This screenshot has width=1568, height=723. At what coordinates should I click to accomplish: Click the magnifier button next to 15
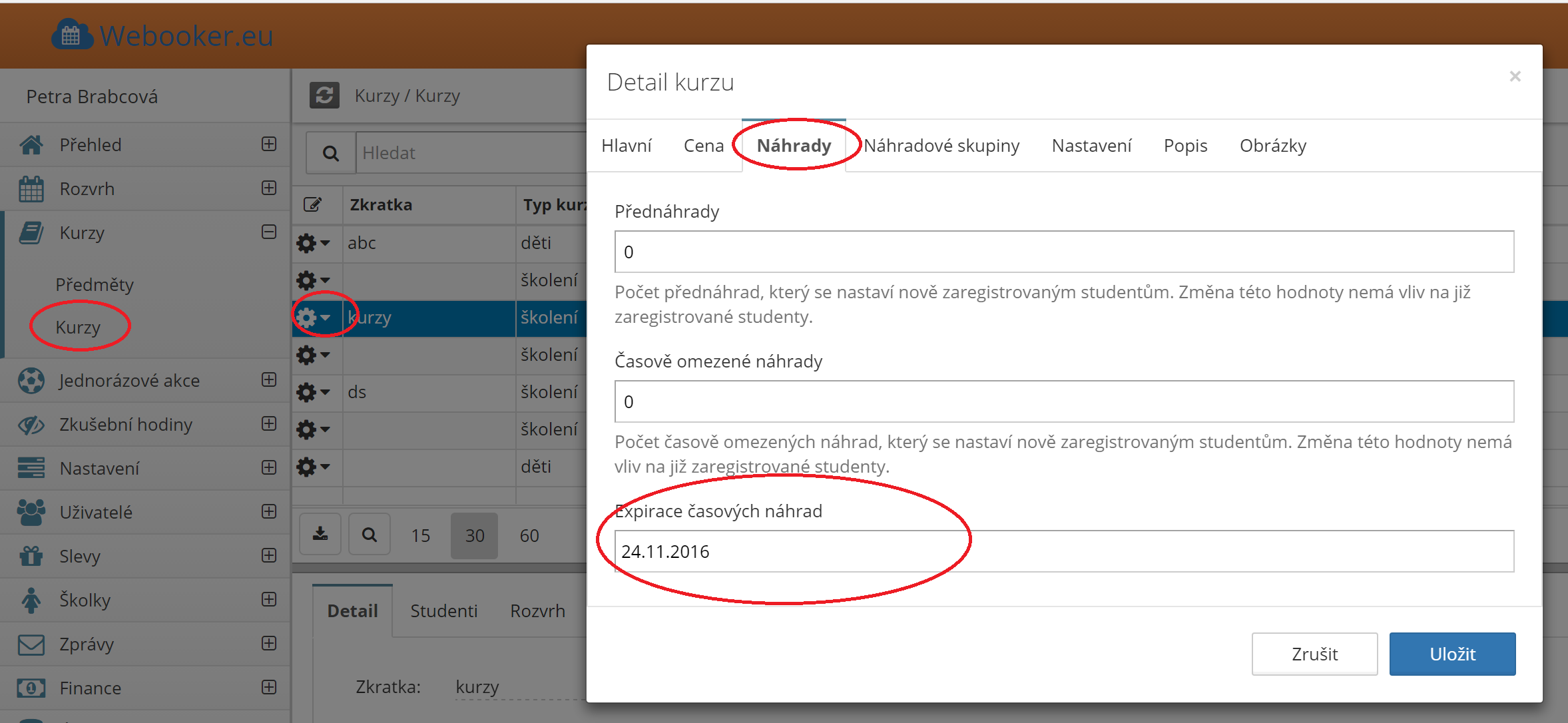[x=370, y=535]
